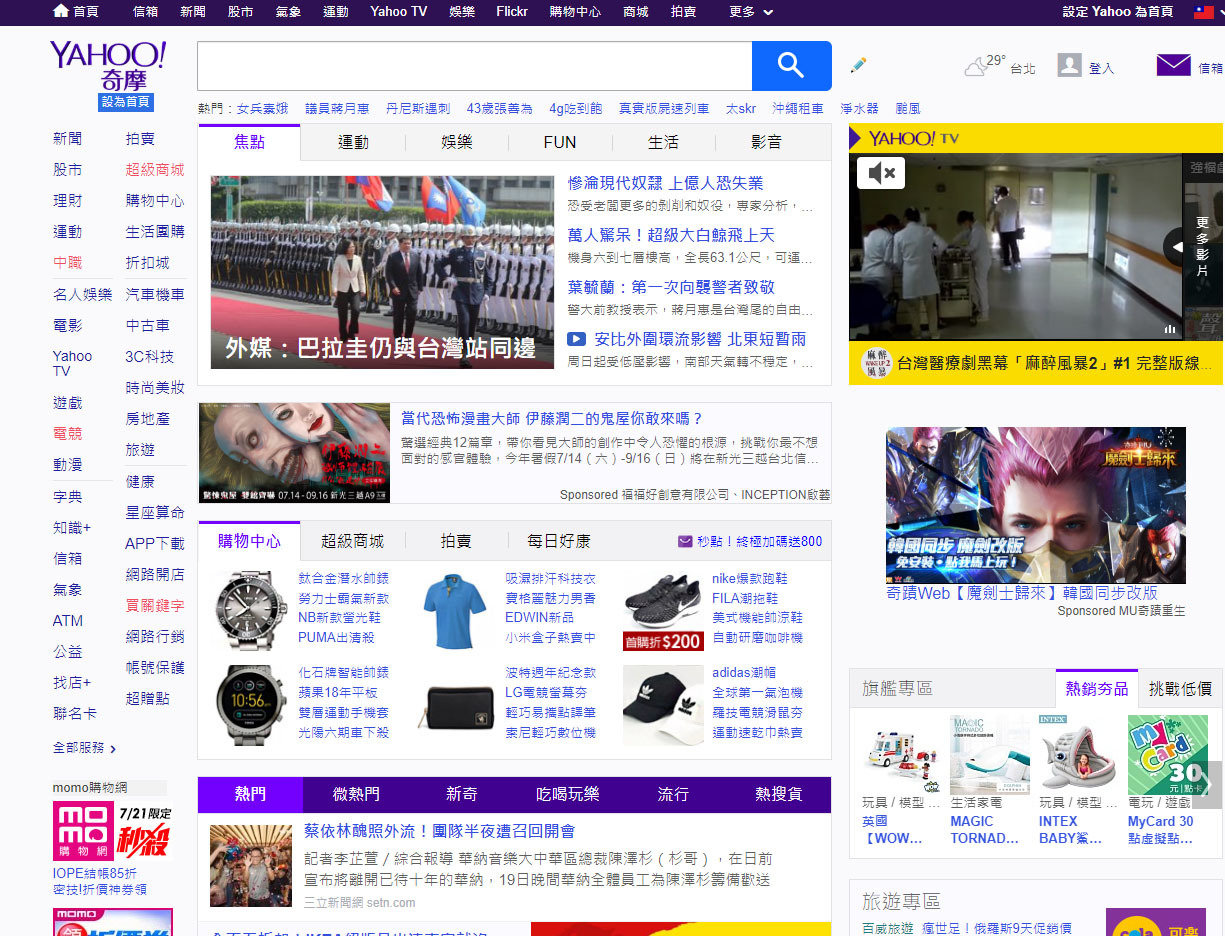Click the Yahoo奇摩 logo

[x=108, y=66]
